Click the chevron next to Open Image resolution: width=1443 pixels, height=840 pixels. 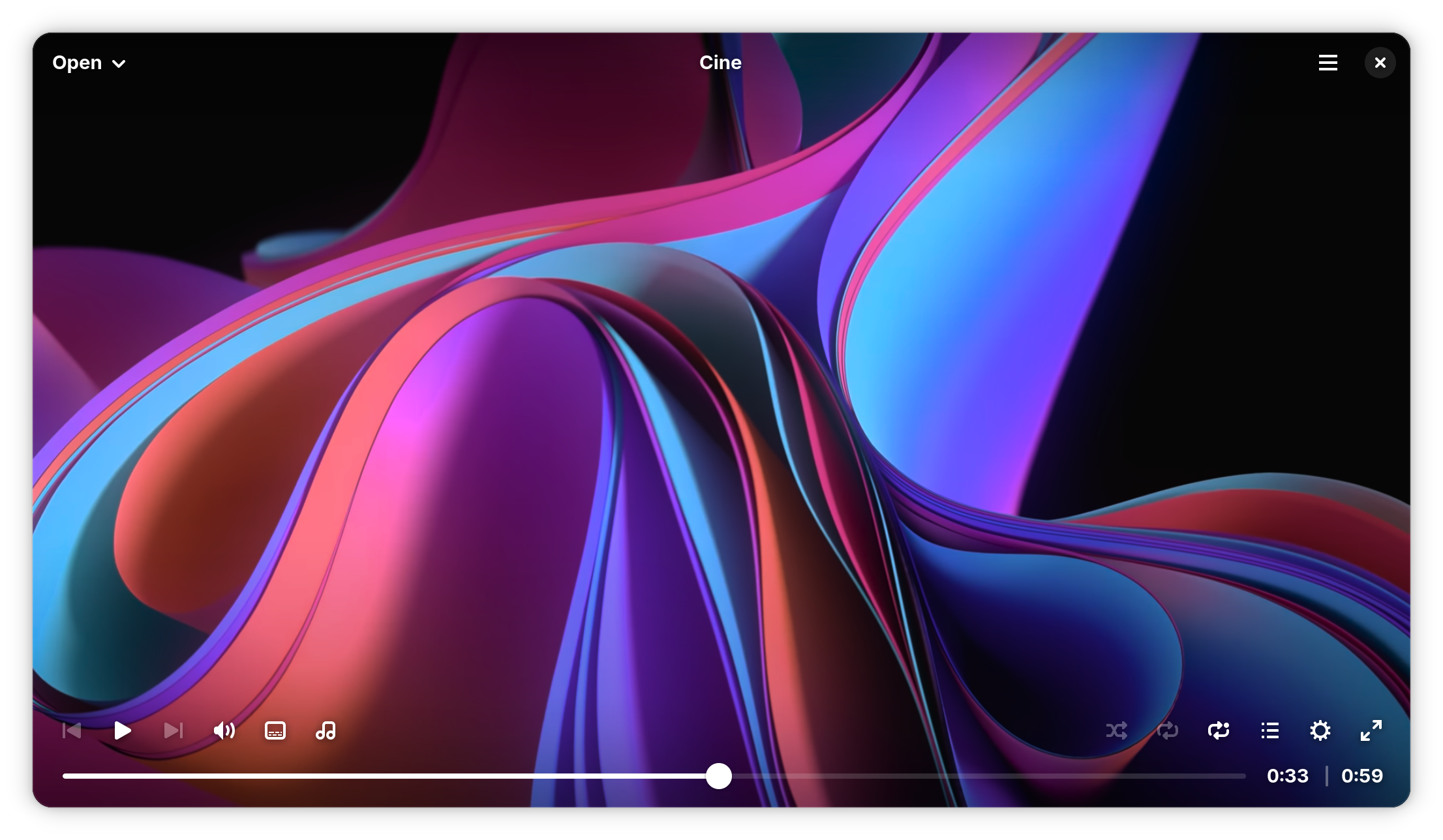point(119,64)
